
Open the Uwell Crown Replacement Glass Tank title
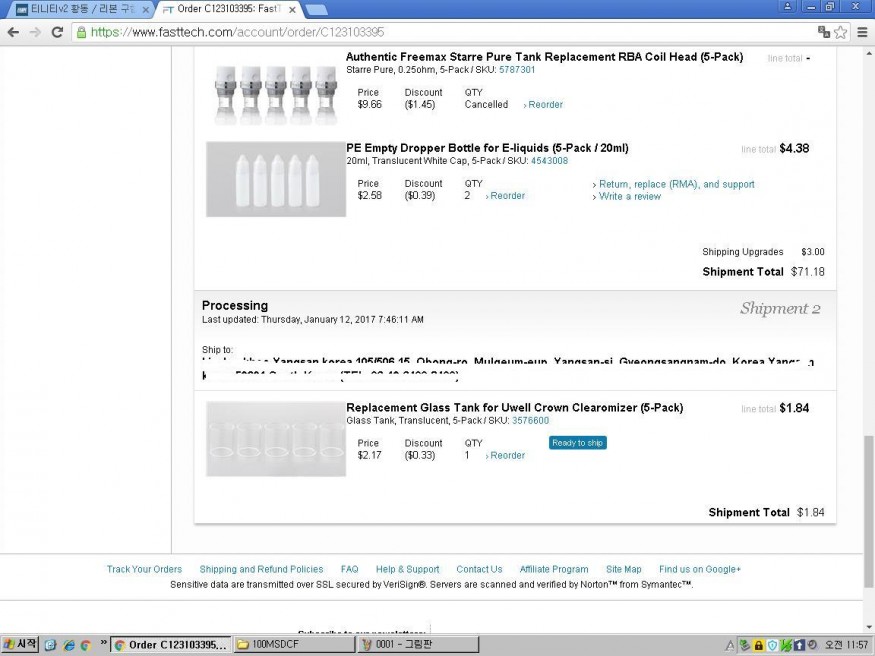(x=515, y=408)
